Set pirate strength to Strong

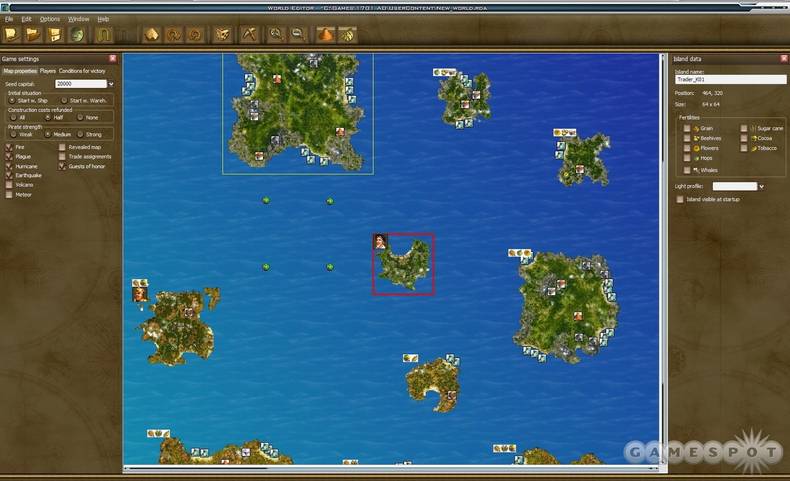pos(80,134)
